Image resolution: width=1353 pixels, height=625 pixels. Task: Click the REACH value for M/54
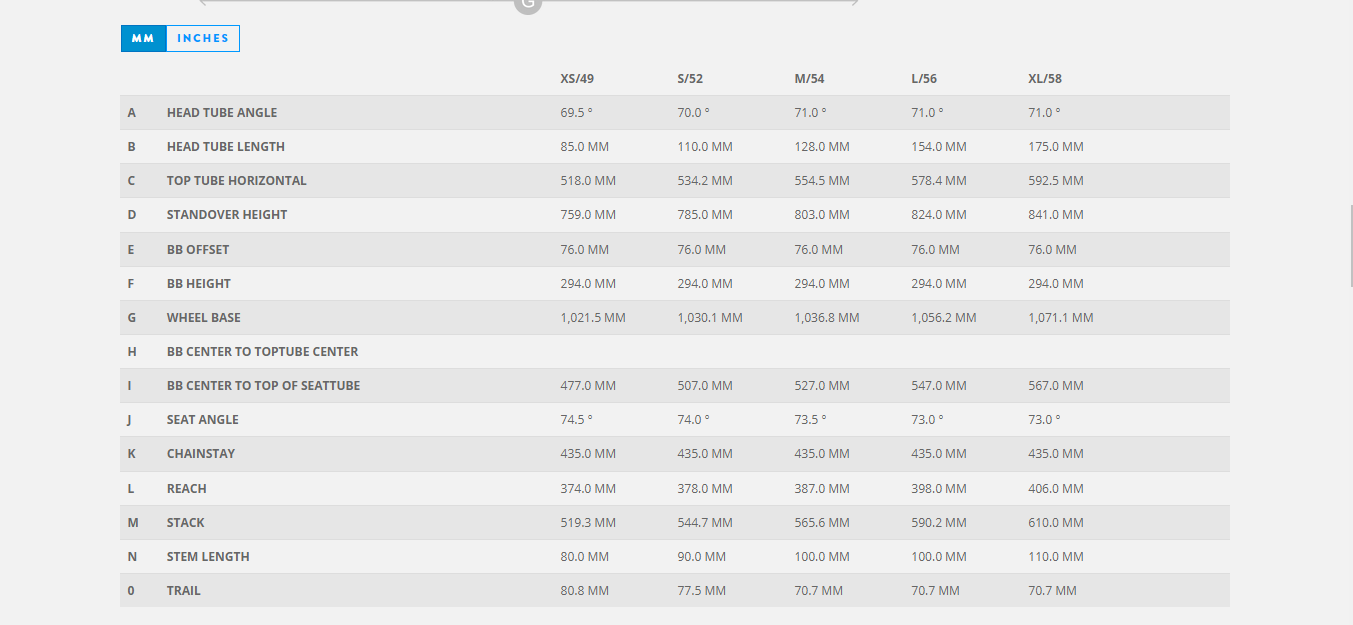coord(822,489)
